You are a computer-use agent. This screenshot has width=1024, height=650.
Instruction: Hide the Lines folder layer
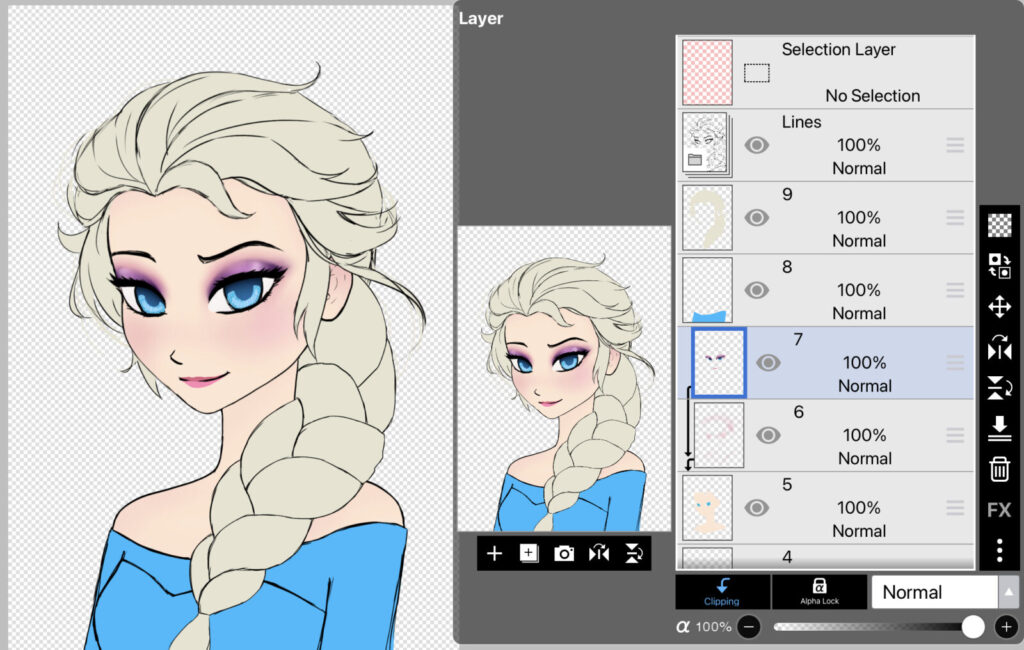[x=757, y=145]
